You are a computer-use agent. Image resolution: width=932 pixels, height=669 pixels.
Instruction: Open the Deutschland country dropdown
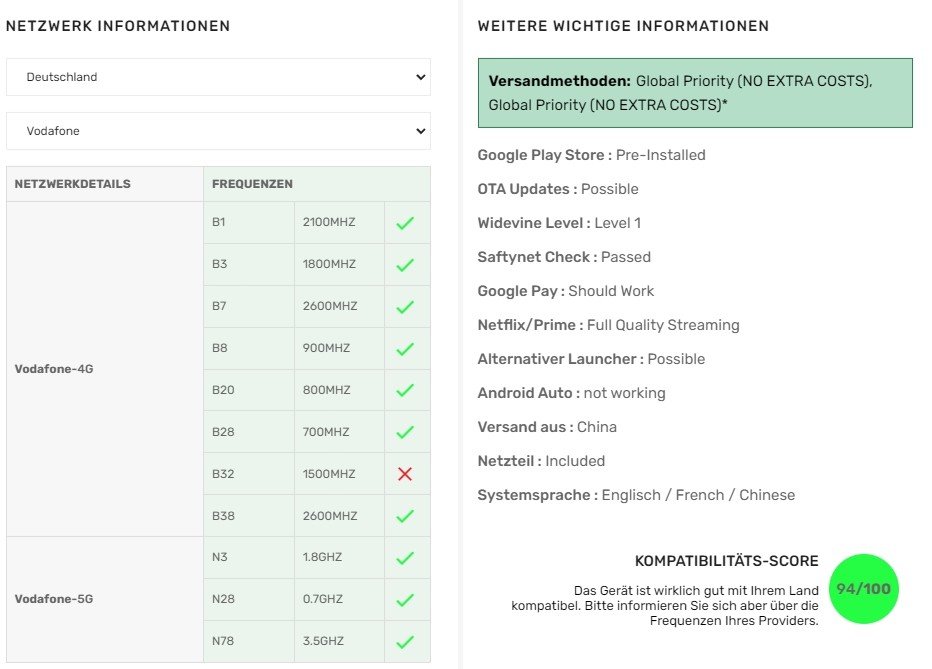coord(218,77)
